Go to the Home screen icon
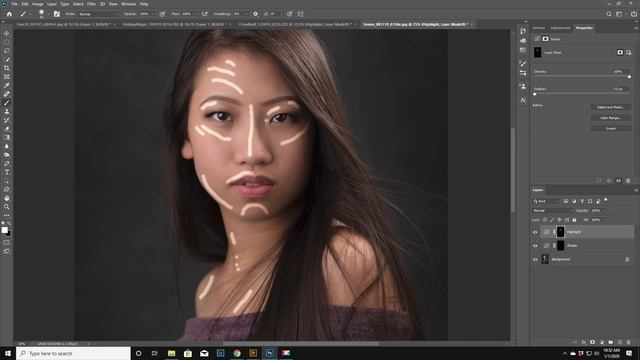Image resolution: width=640 pixels, height=360 pixels. [x=9, y=14]
